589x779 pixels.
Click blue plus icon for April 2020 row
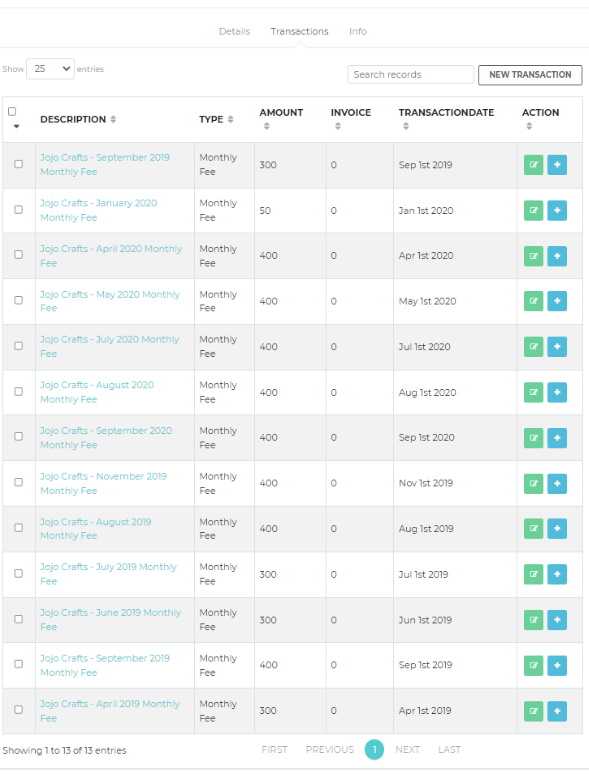(x=557, y=256)
